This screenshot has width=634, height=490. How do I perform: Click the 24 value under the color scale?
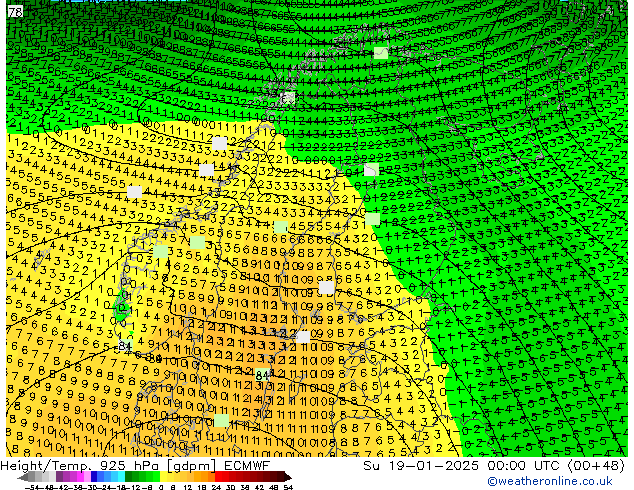(x=216, y=487)
